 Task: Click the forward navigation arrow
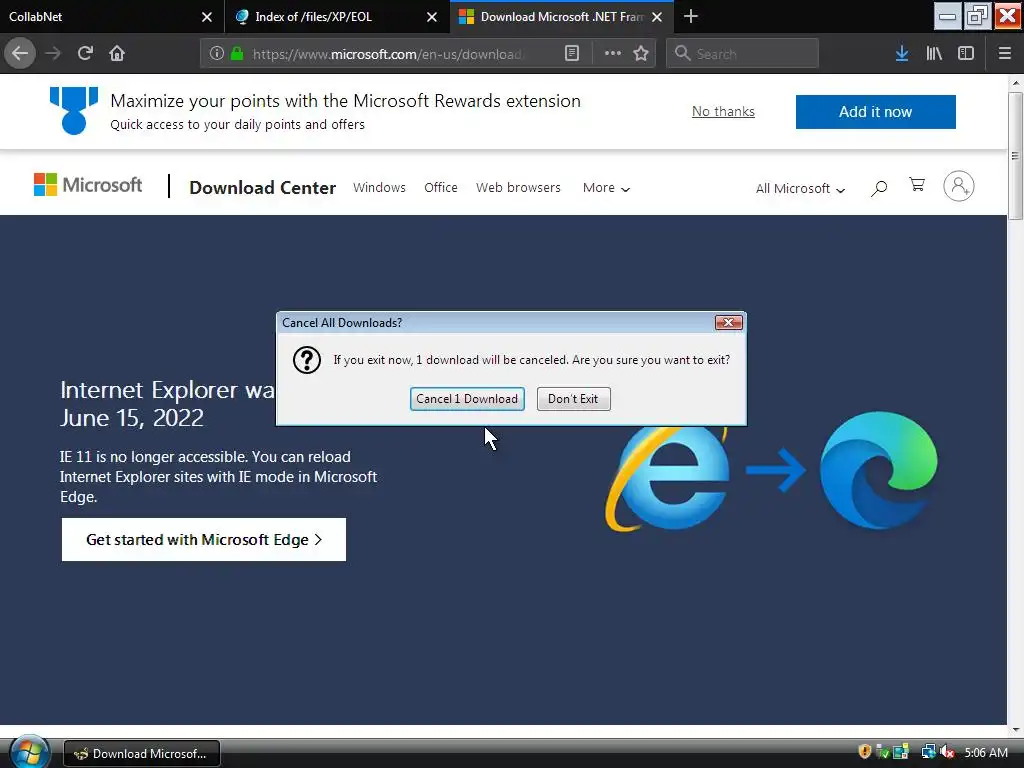(x=53, y=53)
